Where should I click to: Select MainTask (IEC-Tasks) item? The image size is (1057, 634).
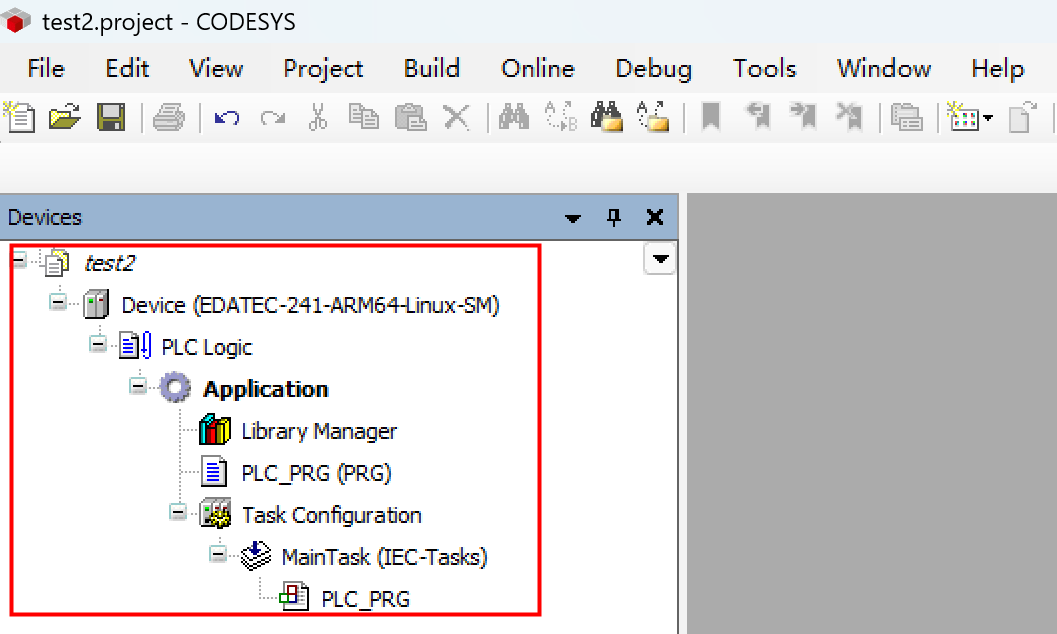[384, 557]
